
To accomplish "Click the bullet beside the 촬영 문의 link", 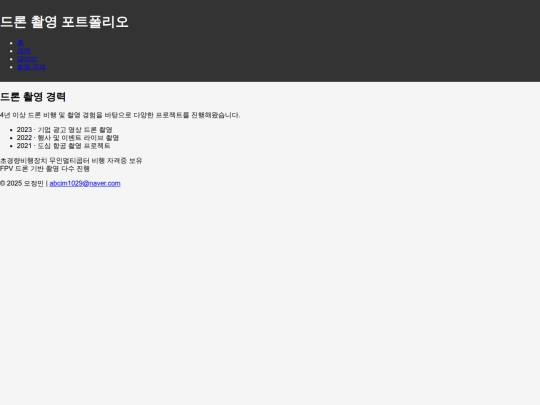I will pos(11,67).
